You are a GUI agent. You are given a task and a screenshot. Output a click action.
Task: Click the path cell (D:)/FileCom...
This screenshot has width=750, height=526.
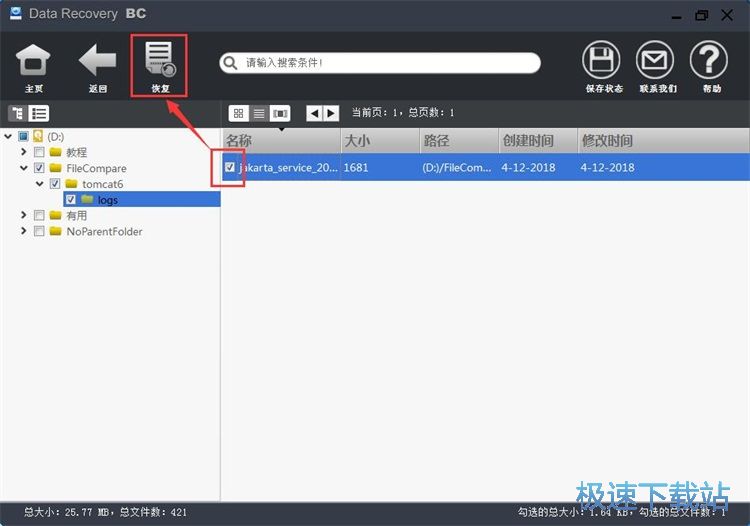[x=456, y=167]
